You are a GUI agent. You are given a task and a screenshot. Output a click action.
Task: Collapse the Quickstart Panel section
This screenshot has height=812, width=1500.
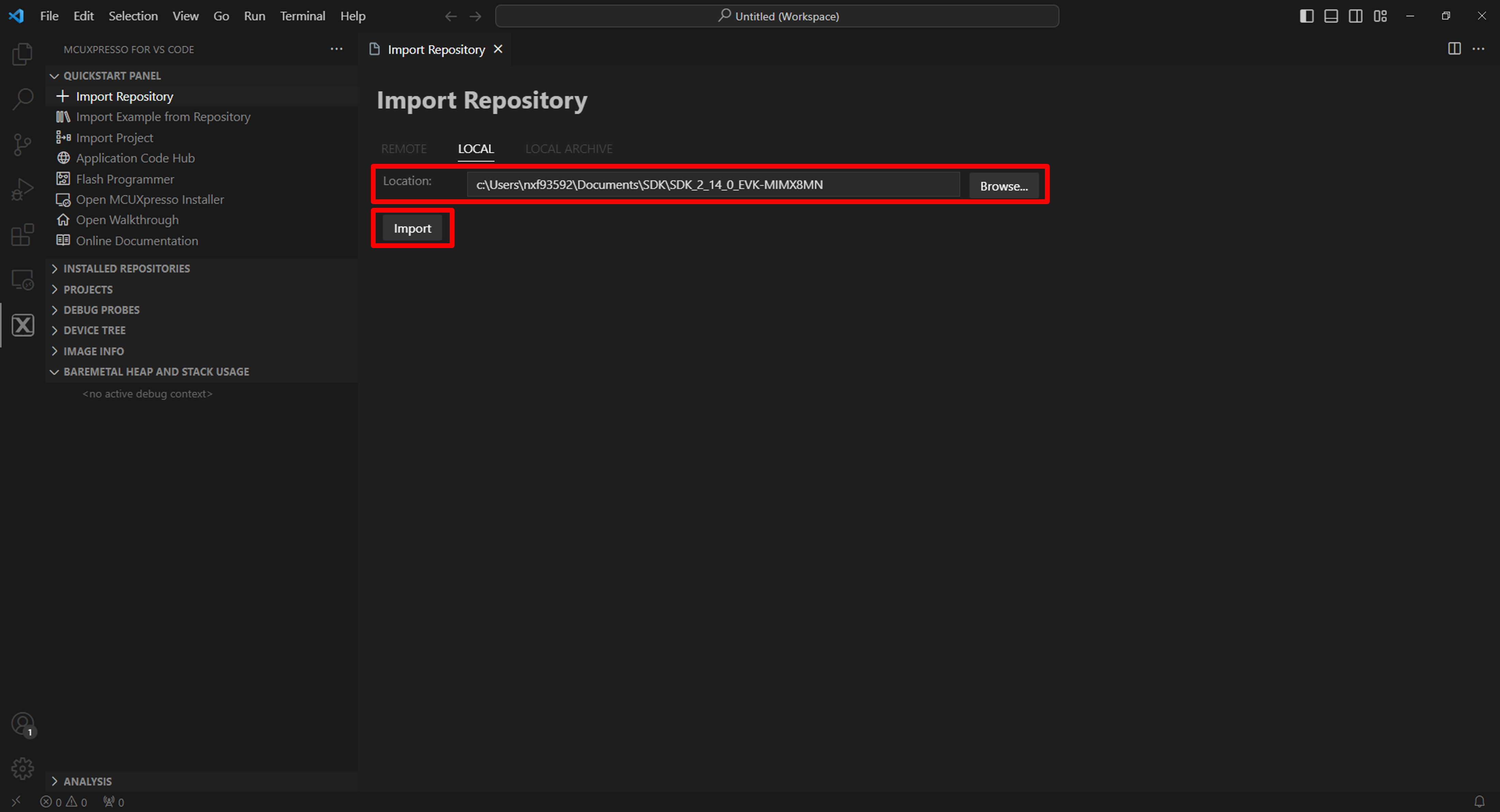(x=112, y=76)
